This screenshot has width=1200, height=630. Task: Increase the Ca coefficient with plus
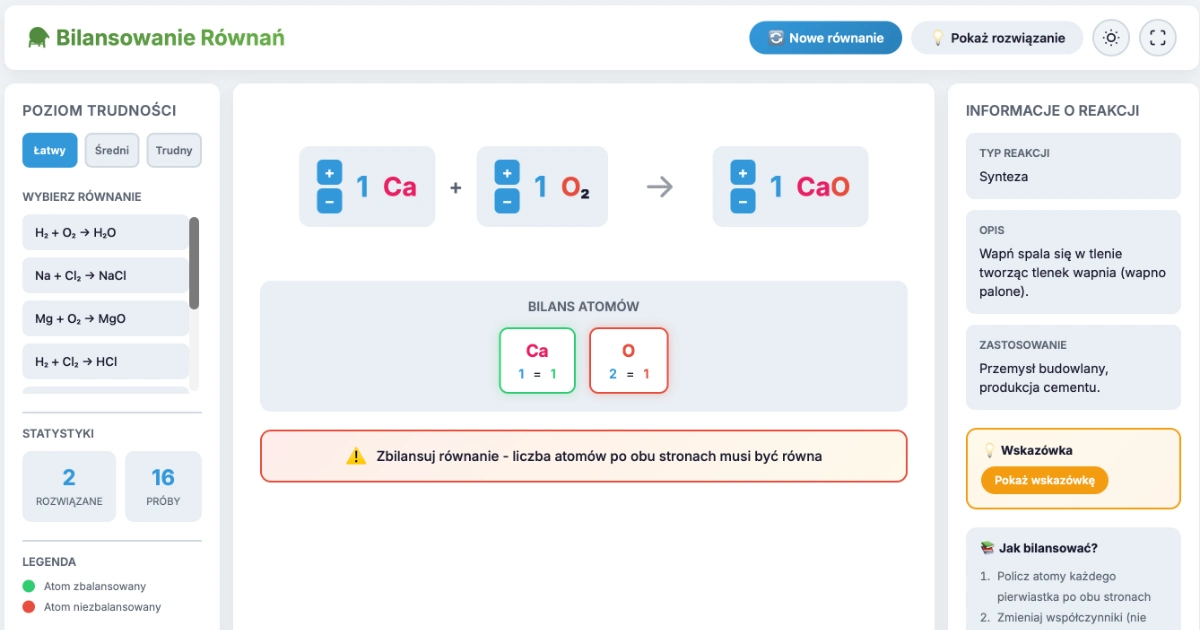pyautogui.click(x=330, y=172)
